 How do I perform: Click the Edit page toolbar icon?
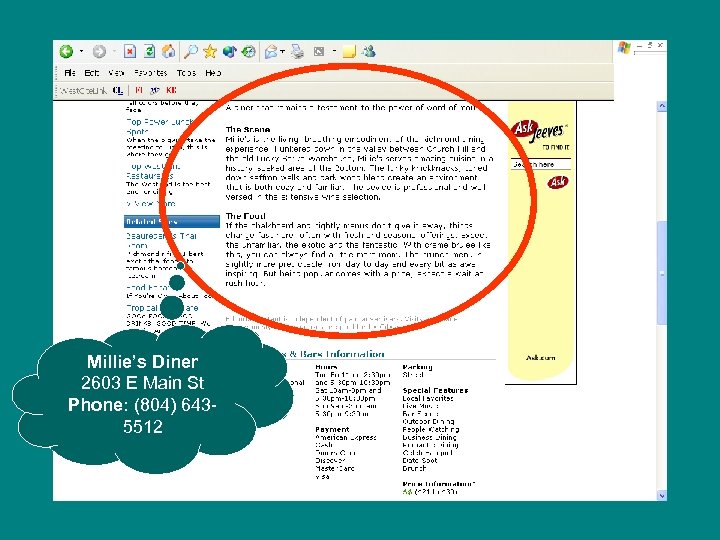(x=319, y=51)
